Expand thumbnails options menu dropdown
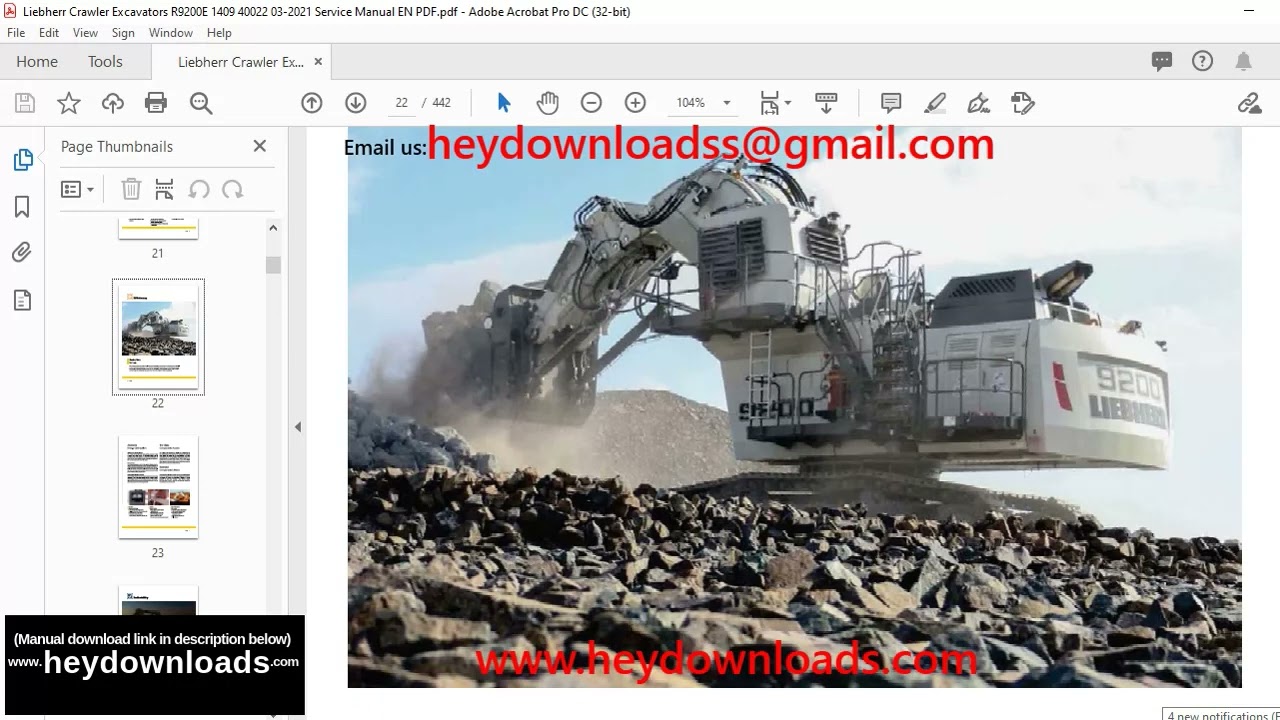This screenshot has height=720, width=1280. click(x=78, y=189)
